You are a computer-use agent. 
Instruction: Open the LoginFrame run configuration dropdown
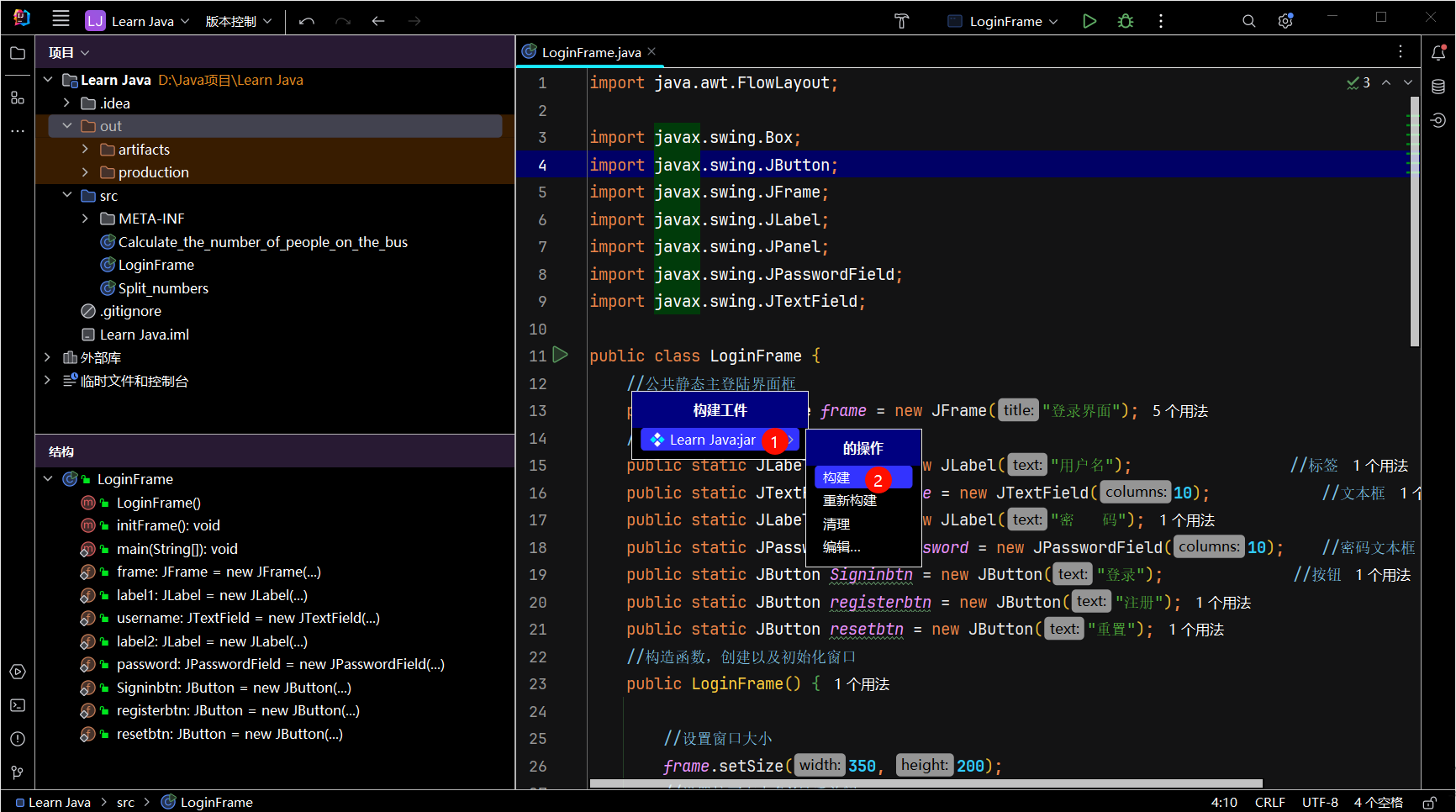(1003, 21)
